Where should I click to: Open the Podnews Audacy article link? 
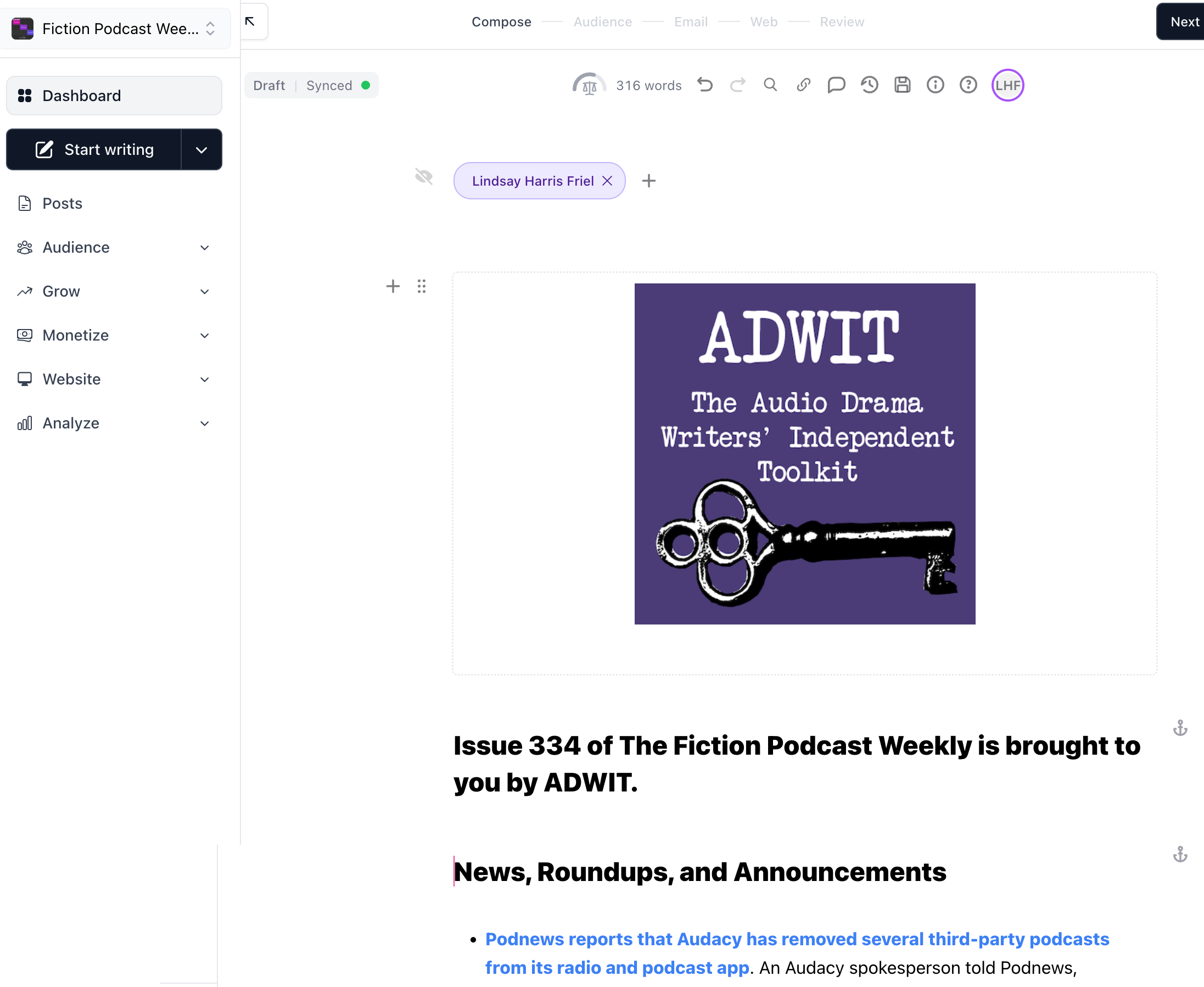(x=796, y=939)
